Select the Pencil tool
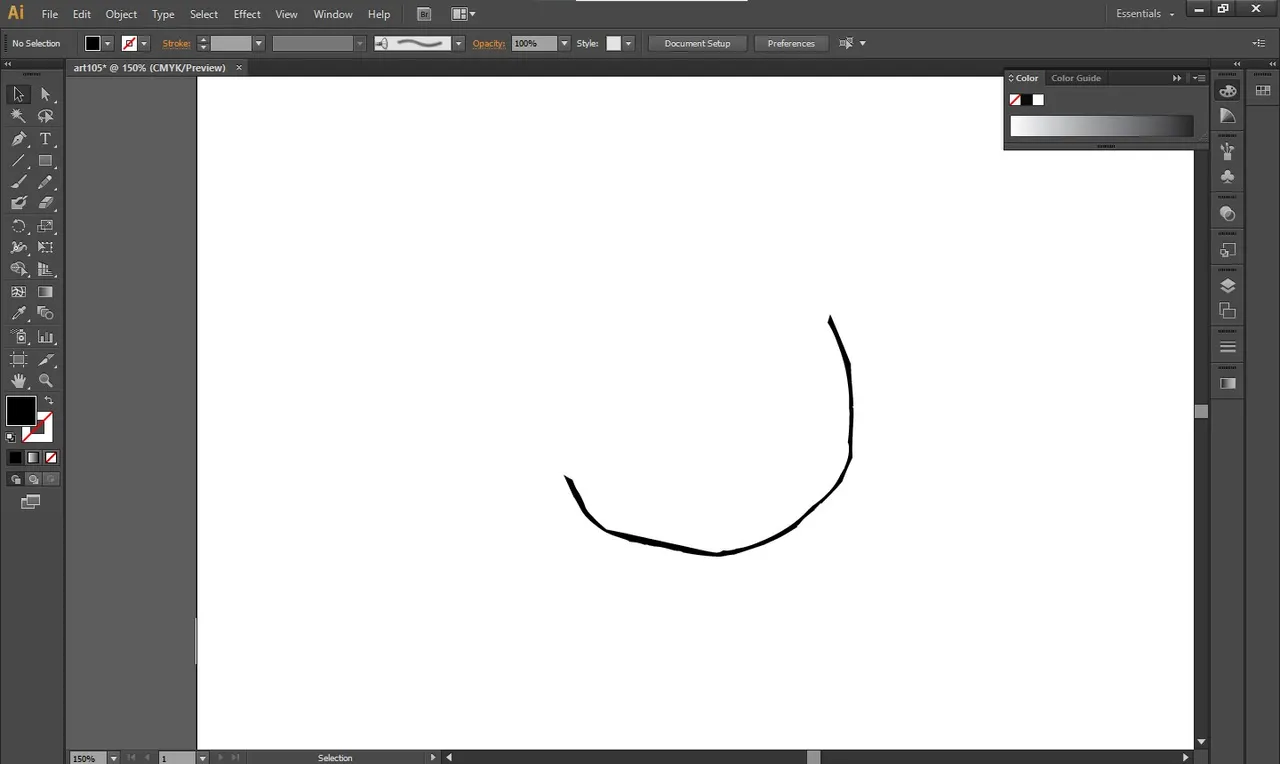The height and width of the screenshot is (764, 1280). click(45, 182)
